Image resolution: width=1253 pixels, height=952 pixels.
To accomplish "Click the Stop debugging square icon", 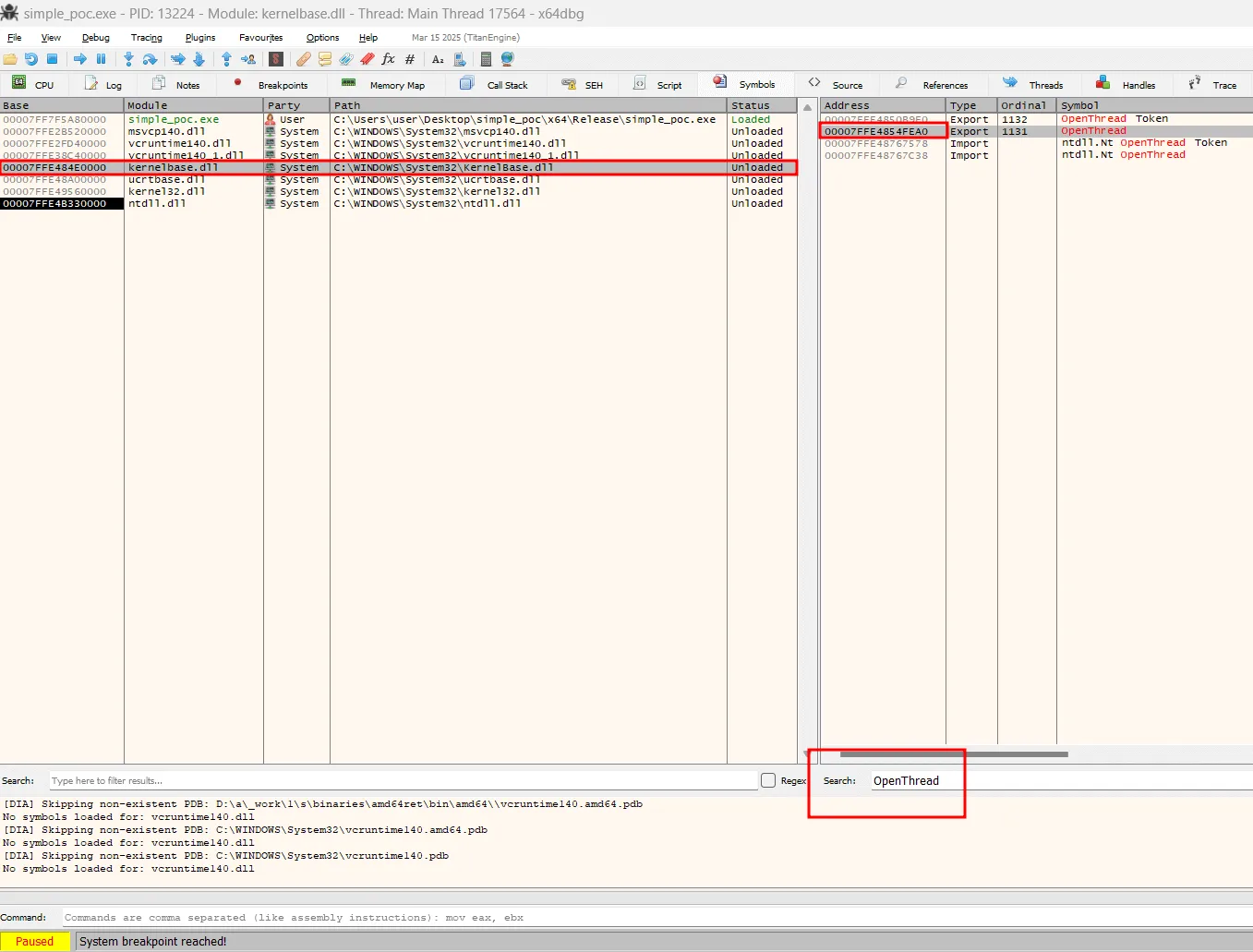I will coord(53,59).
